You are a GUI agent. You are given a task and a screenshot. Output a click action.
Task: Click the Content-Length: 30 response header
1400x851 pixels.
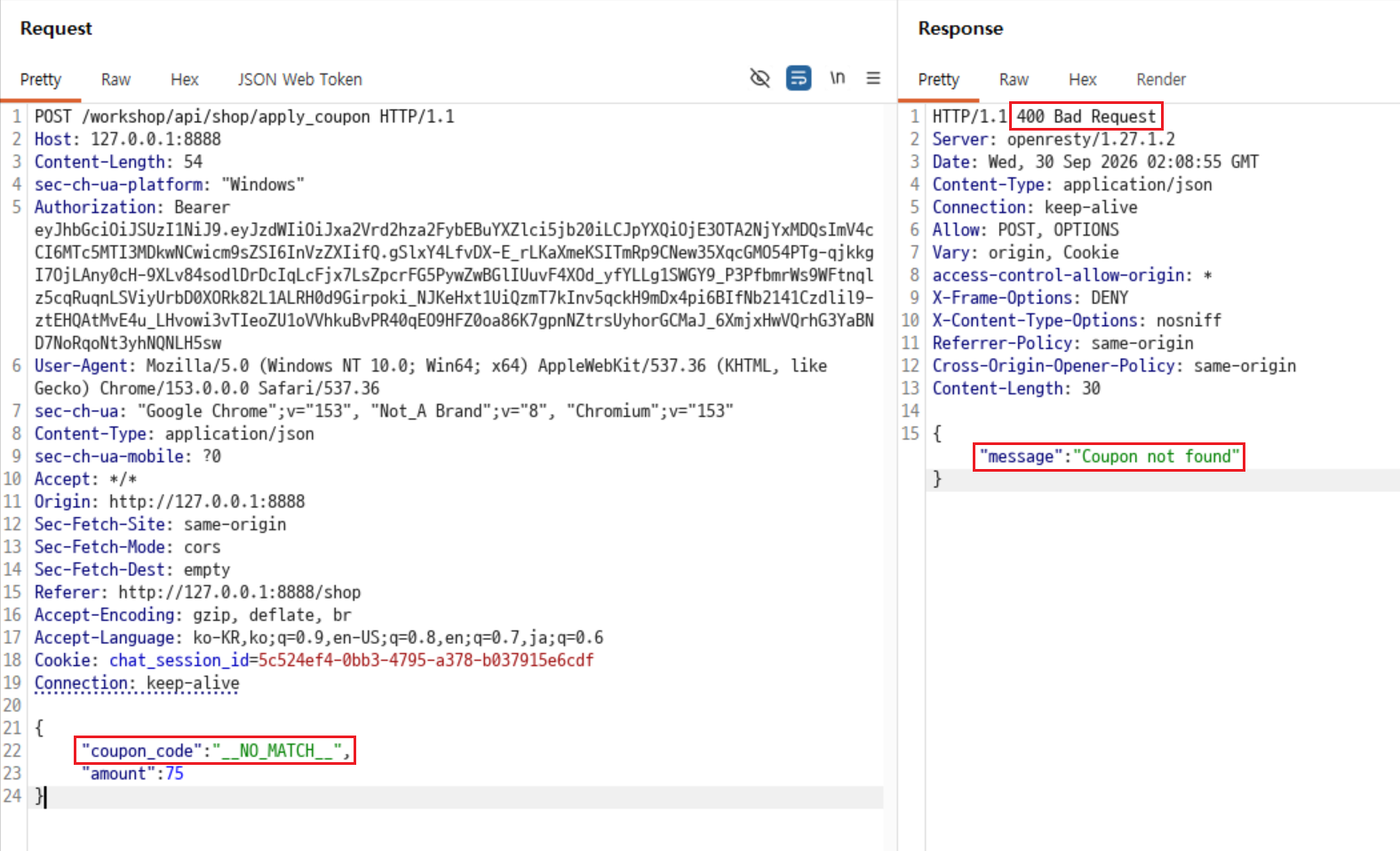[x=1016, y=388]
